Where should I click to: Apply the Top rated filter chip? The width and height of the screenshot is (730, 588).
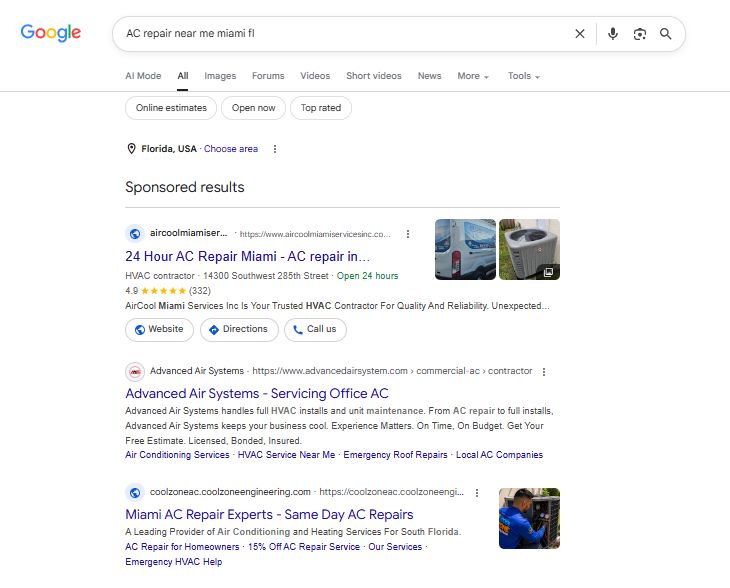pyautogui.click(x=321, y=108)
